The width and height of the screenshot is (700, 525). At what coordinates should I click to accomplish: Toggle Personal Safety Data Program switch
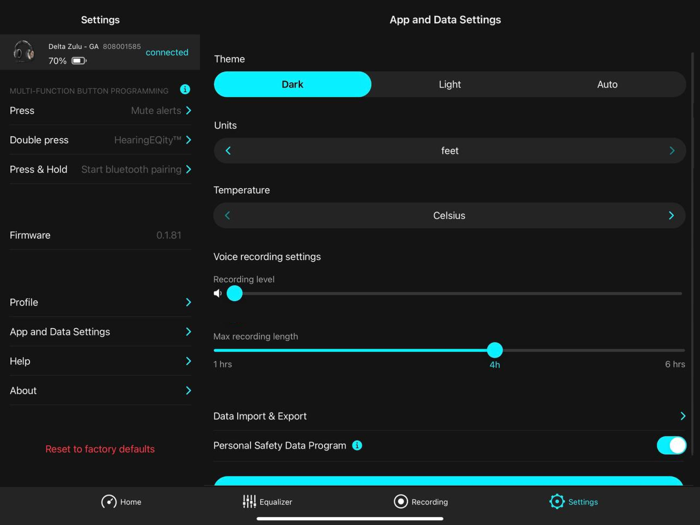pos(671,446)
